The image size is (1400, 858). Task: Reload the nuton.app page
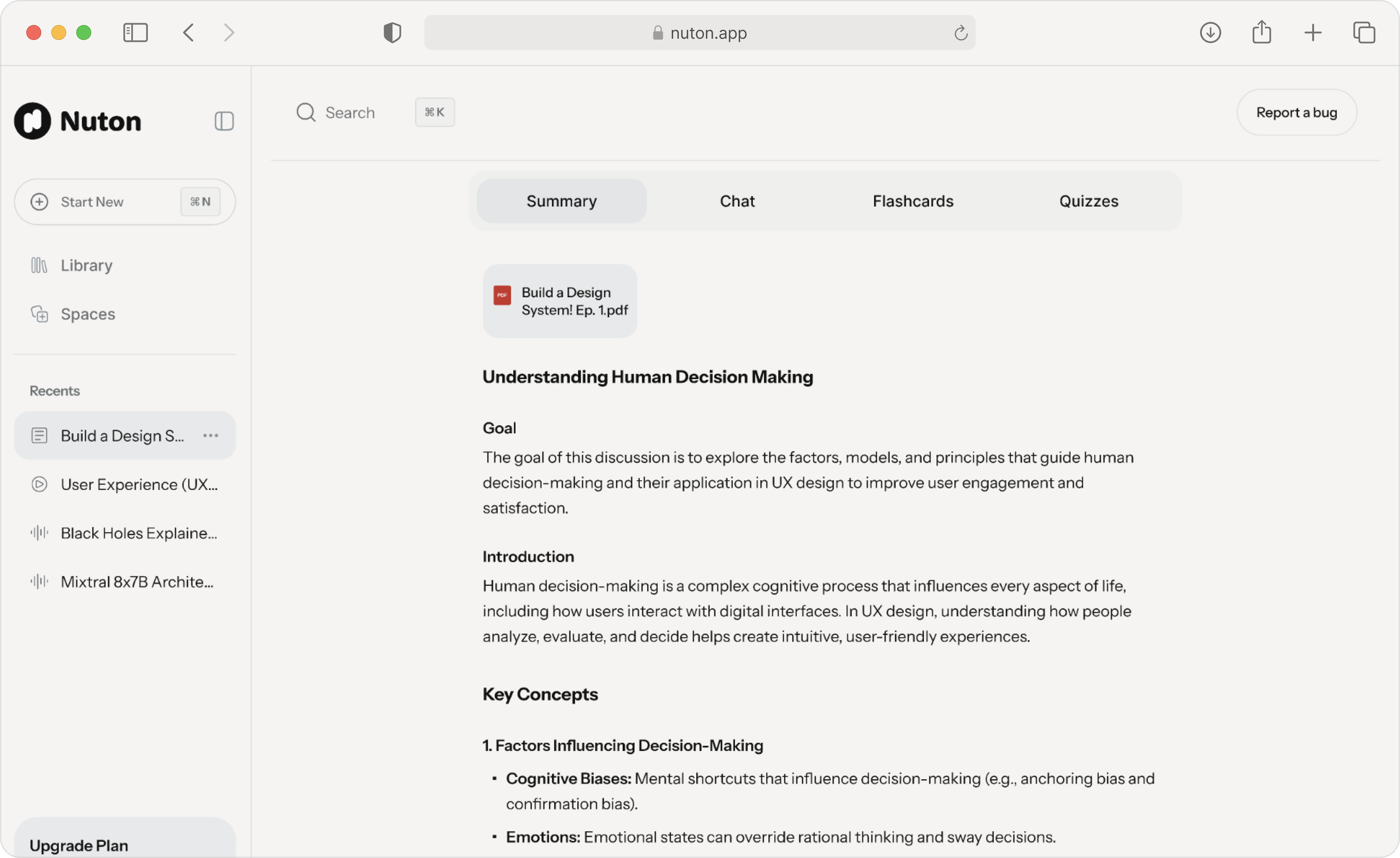pos(960,33)
